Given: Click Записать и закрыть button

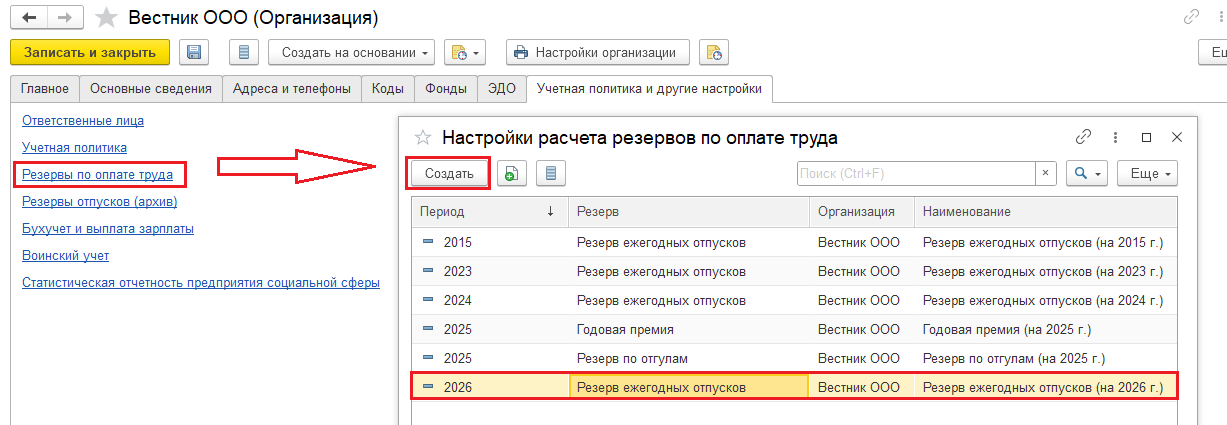Looking at the screenshot, I should 90,52.
